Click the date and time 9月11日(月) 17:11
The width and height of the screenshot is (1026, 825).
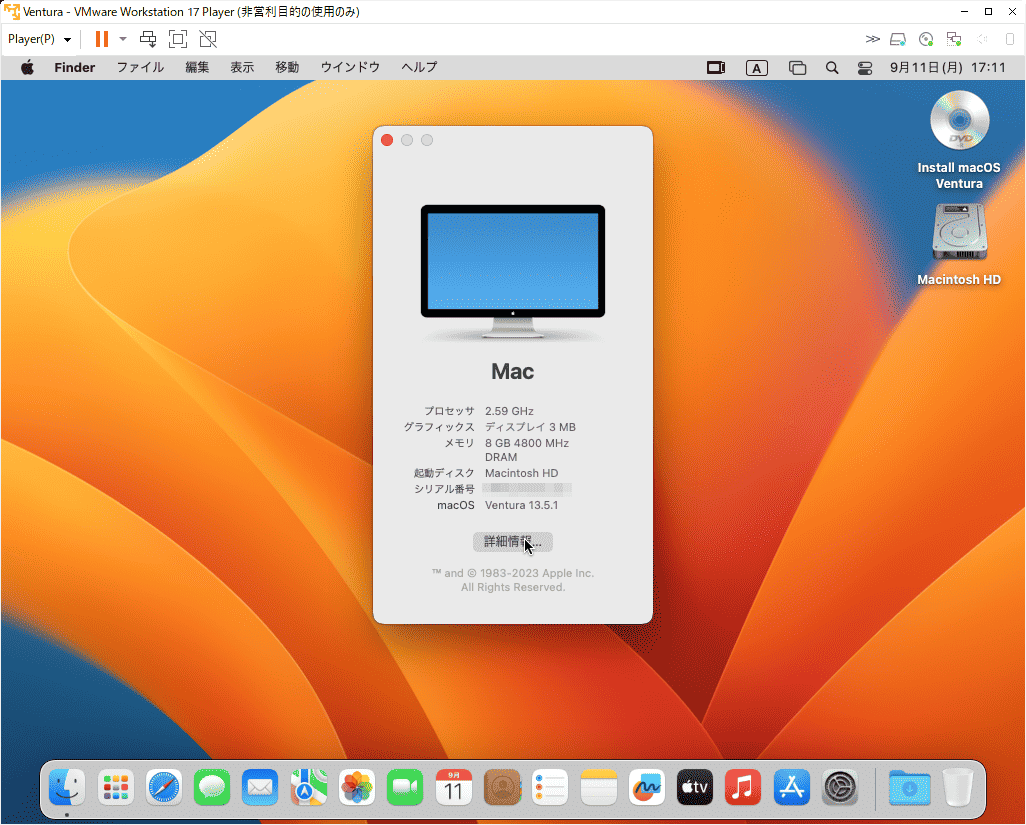tap(947, 67)
